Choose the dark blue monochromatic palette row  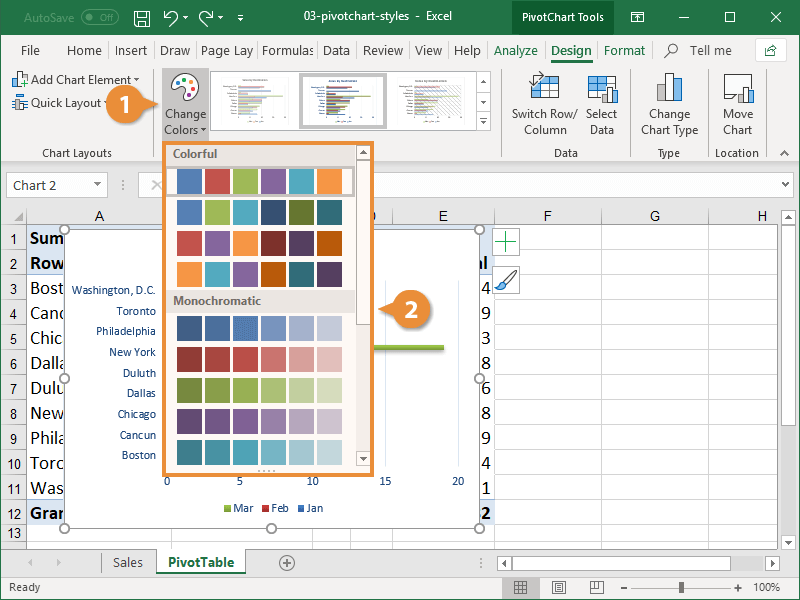(260, 328)
